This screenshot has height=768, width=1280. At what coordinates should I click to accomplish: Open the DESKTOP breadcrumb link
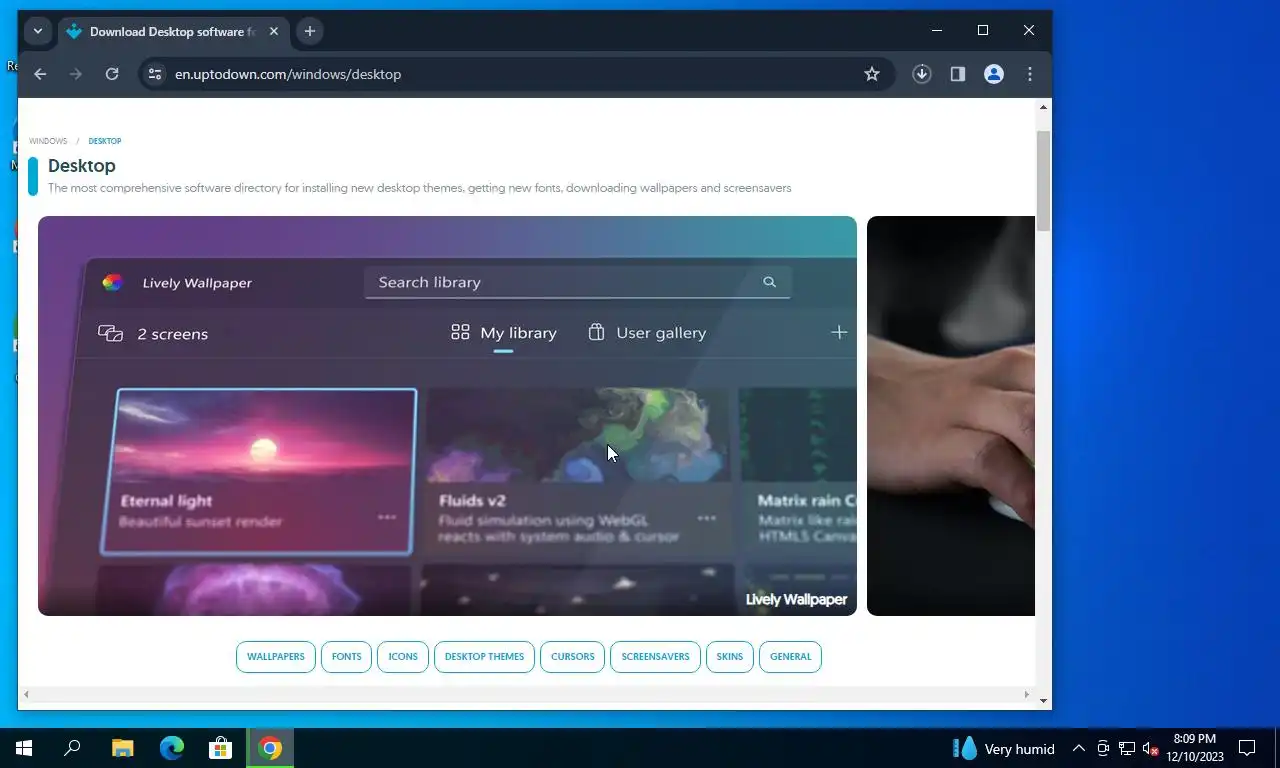point(105,141)
